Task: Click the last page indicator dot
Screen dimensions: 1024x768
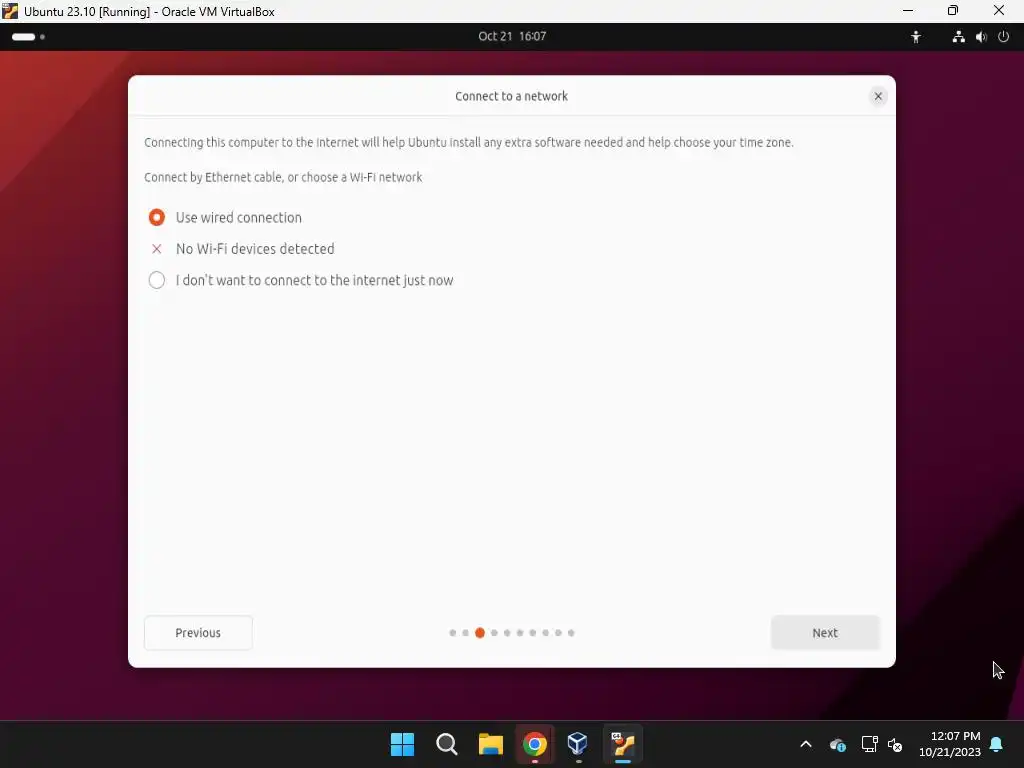Action: 571,632
